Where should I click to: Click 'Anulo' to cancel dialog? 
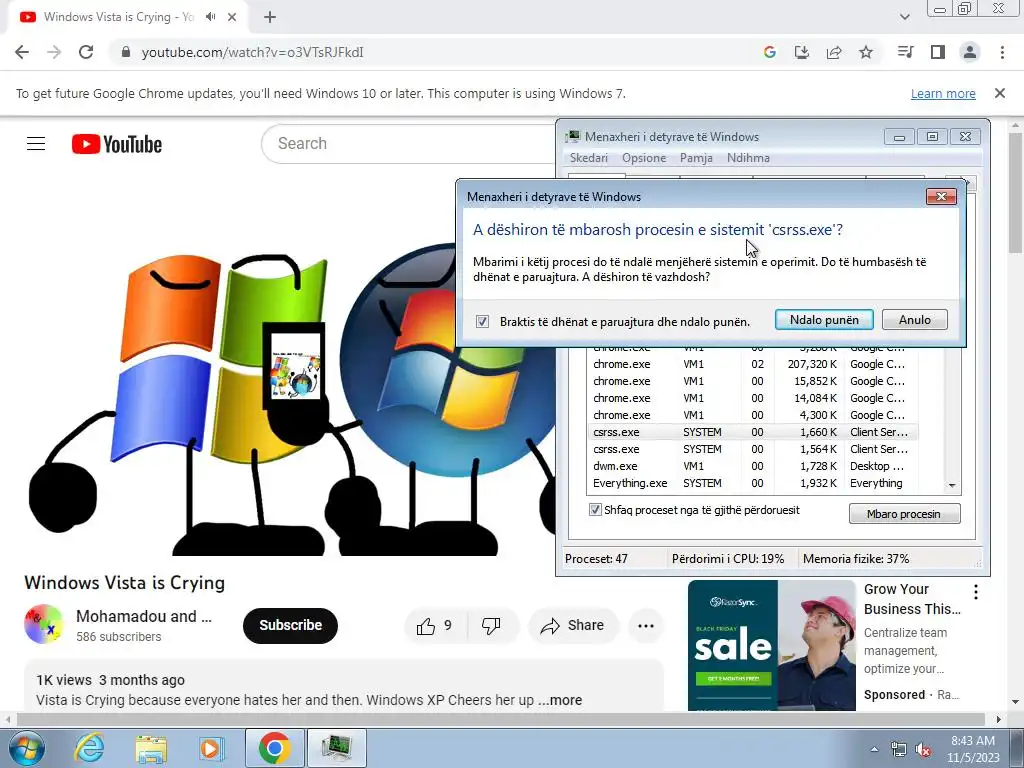tap(914, 320)
